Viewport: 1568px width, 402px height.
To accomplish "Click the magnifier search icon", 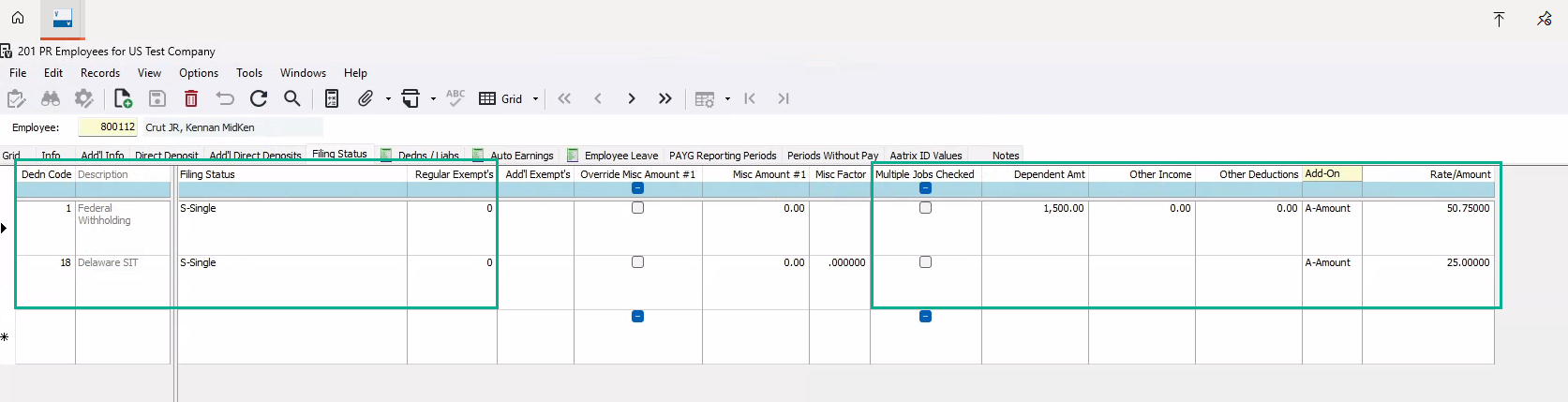I will pyautogui.click(x=292, y=98).
